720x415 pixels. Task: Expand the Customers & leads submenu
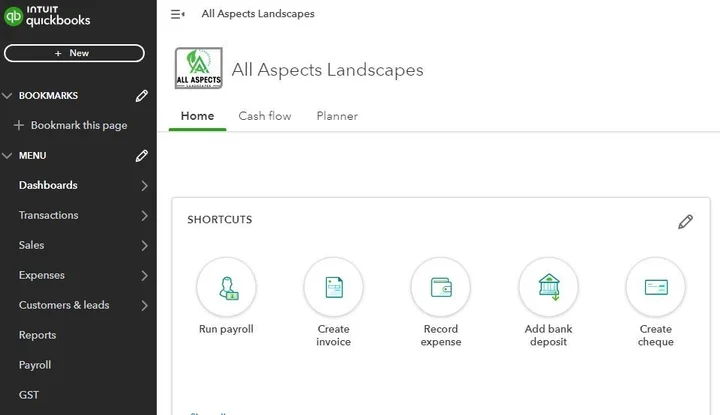click(144, 305)
